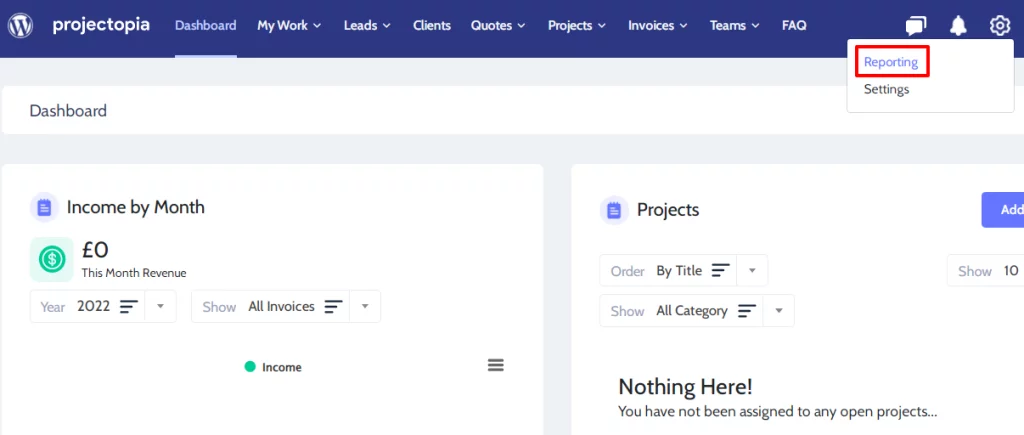Click the All Category sort icon
This screenshot has height=435, width=1024.
pos(747,311)
